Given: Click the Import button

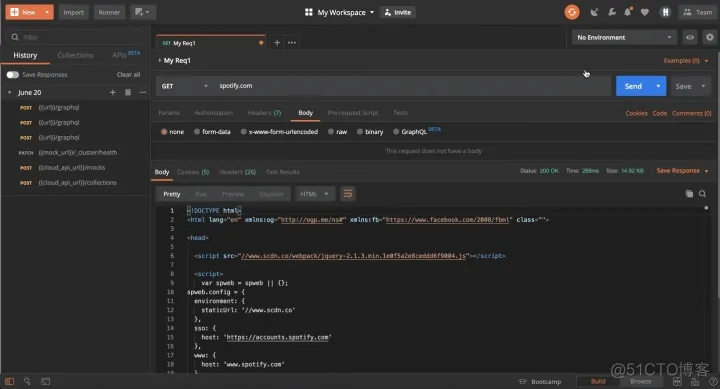Looking at the screenshot, I should 73,12.
